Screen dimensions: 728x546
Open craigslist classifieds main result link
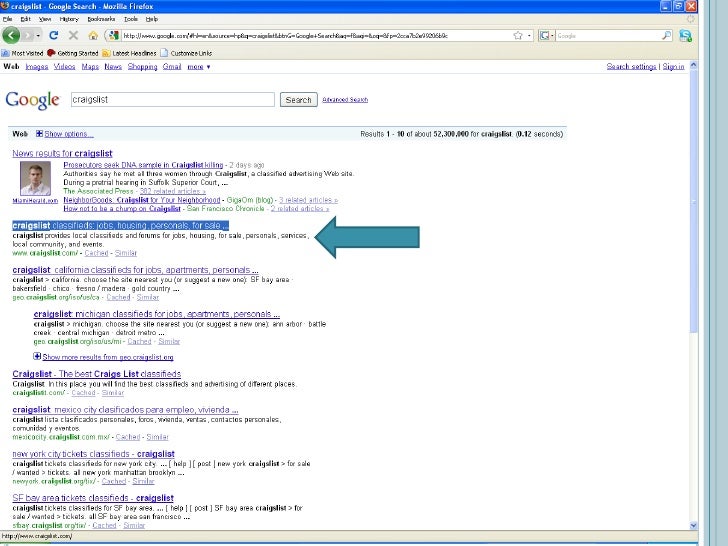(x=120, y=226)
